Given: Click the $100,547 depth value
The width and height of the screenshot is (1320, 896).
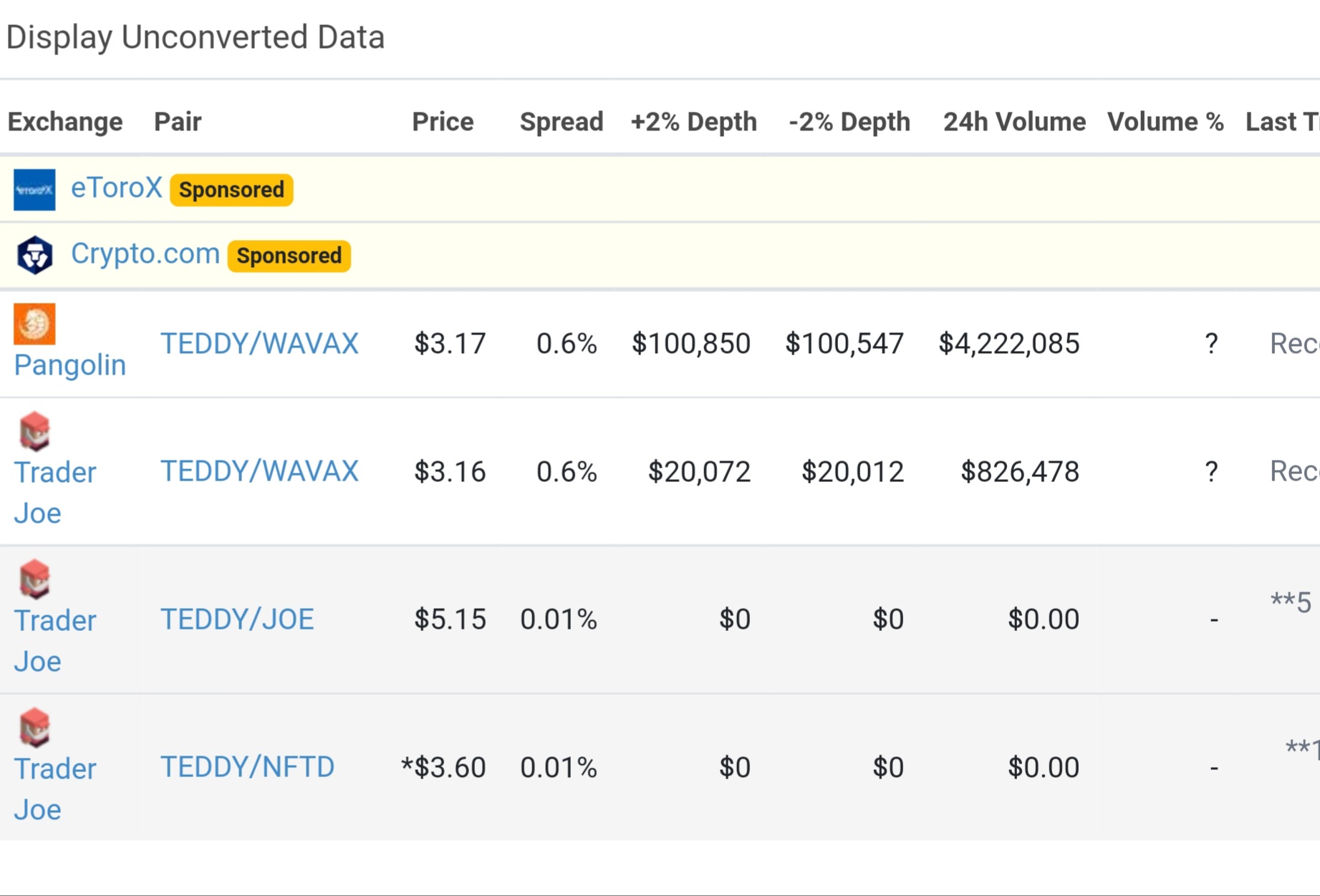Looking at the screenshot, I should point(844,344).
